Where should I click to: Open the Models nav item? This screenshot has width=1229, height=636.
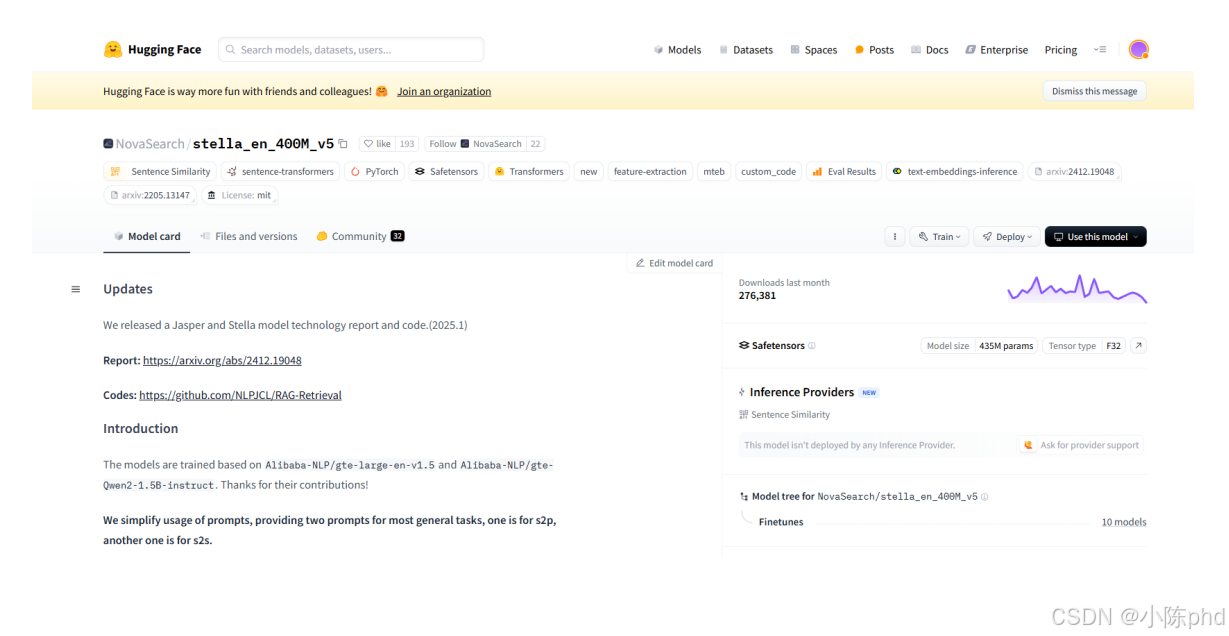[677, 50]
